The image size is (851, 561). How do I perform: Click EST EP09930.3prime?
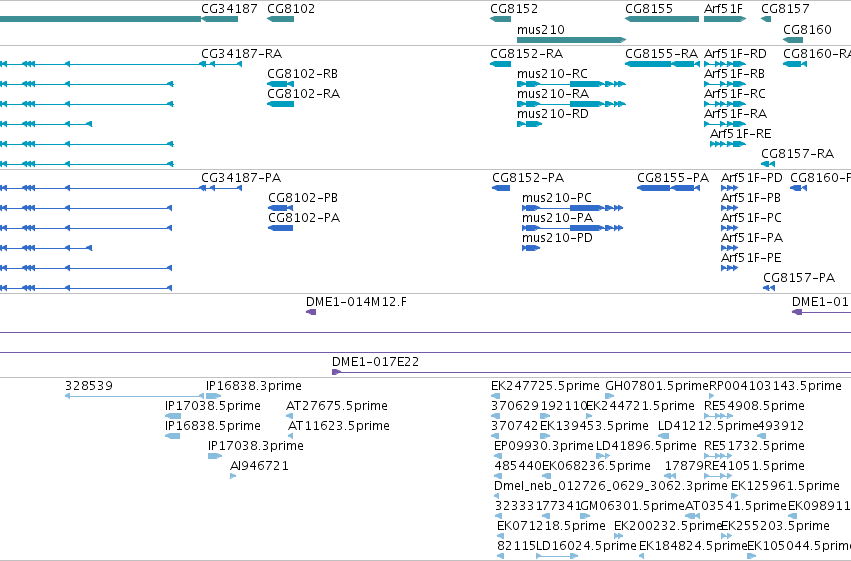[544, 447]
